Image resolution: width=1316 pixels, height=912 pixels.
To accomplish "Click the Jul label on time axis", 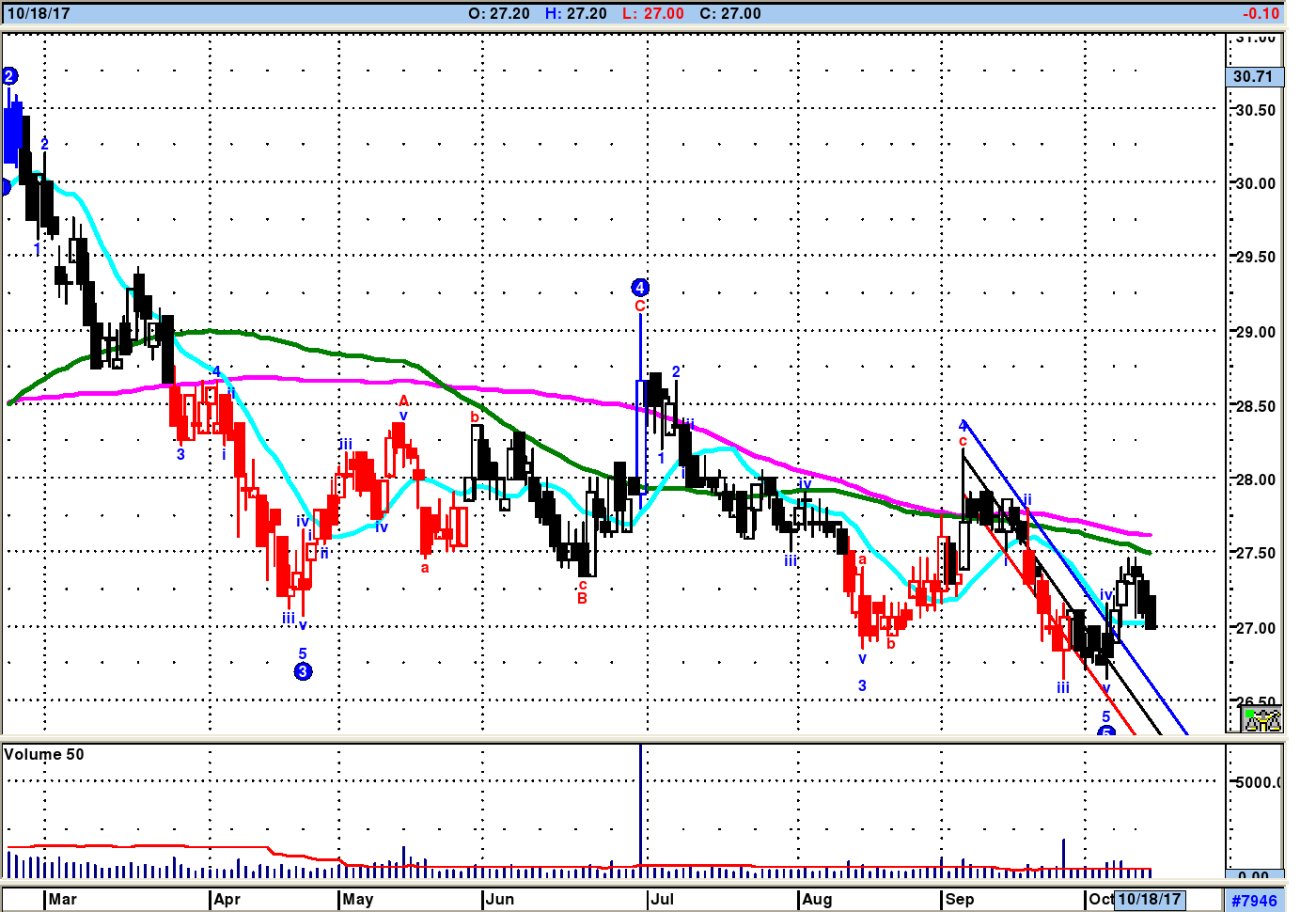I will click(x=663, y=899).
